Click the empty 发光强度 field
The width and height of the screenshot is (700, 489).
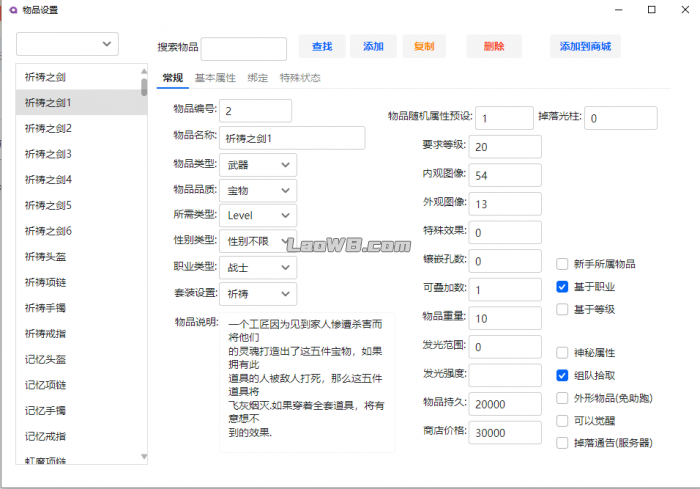click(505, 375)
